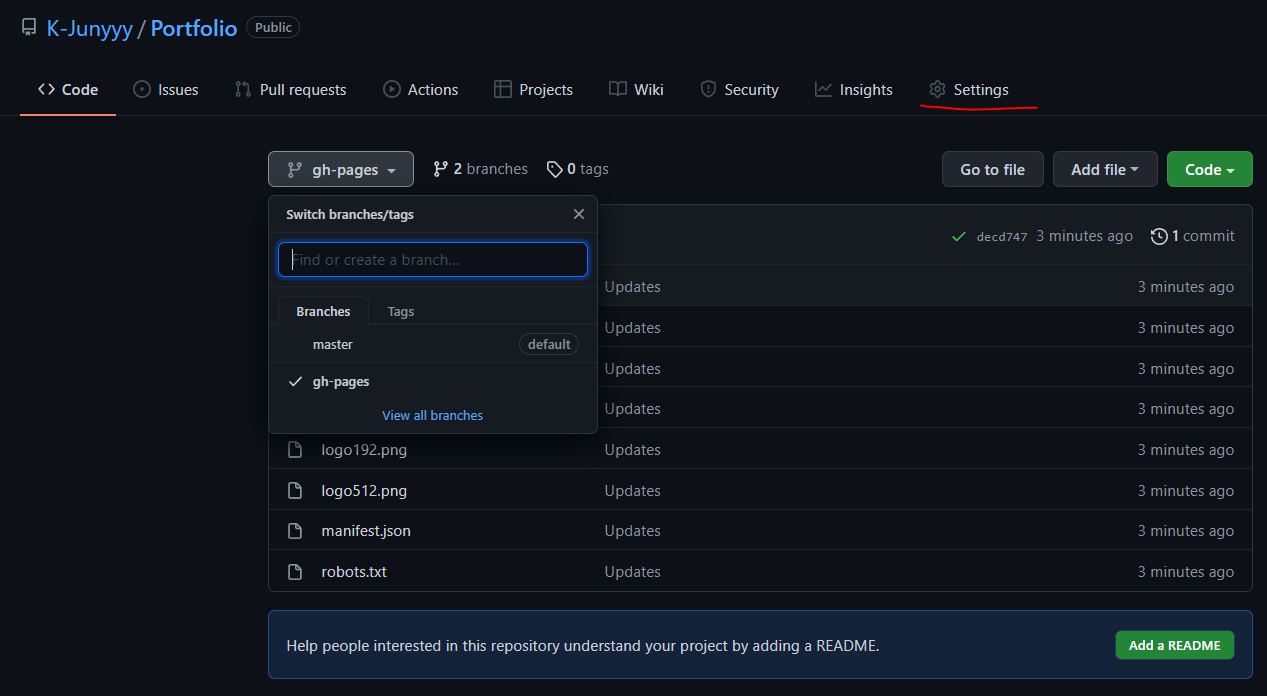Image resolution: width=1267 pixels, height=696 pixels.
Task: Open the 1 commit history link
Action: (x=1193, y=236)
